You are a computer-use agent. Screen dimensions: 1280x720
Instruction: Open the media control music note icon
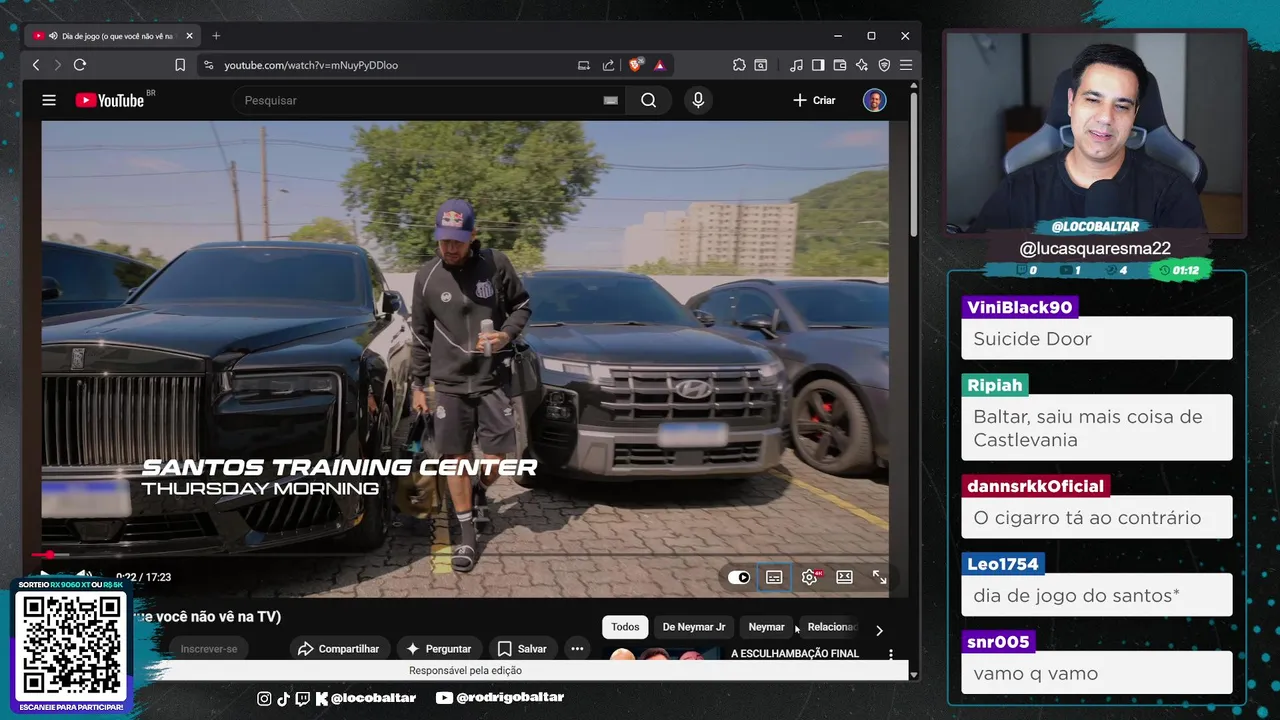click(796, 65)
